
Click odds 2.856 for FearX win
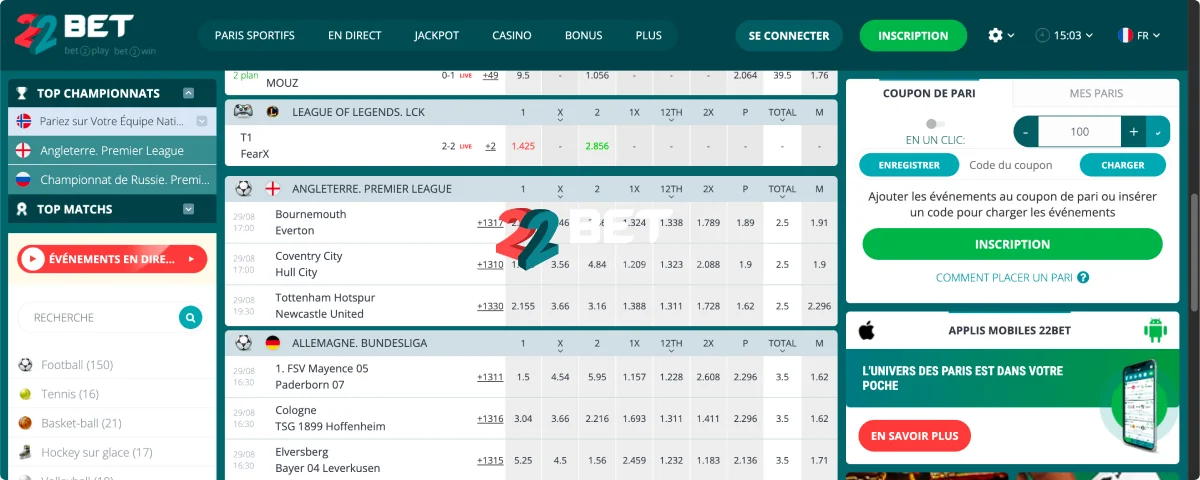click(597, 146)
